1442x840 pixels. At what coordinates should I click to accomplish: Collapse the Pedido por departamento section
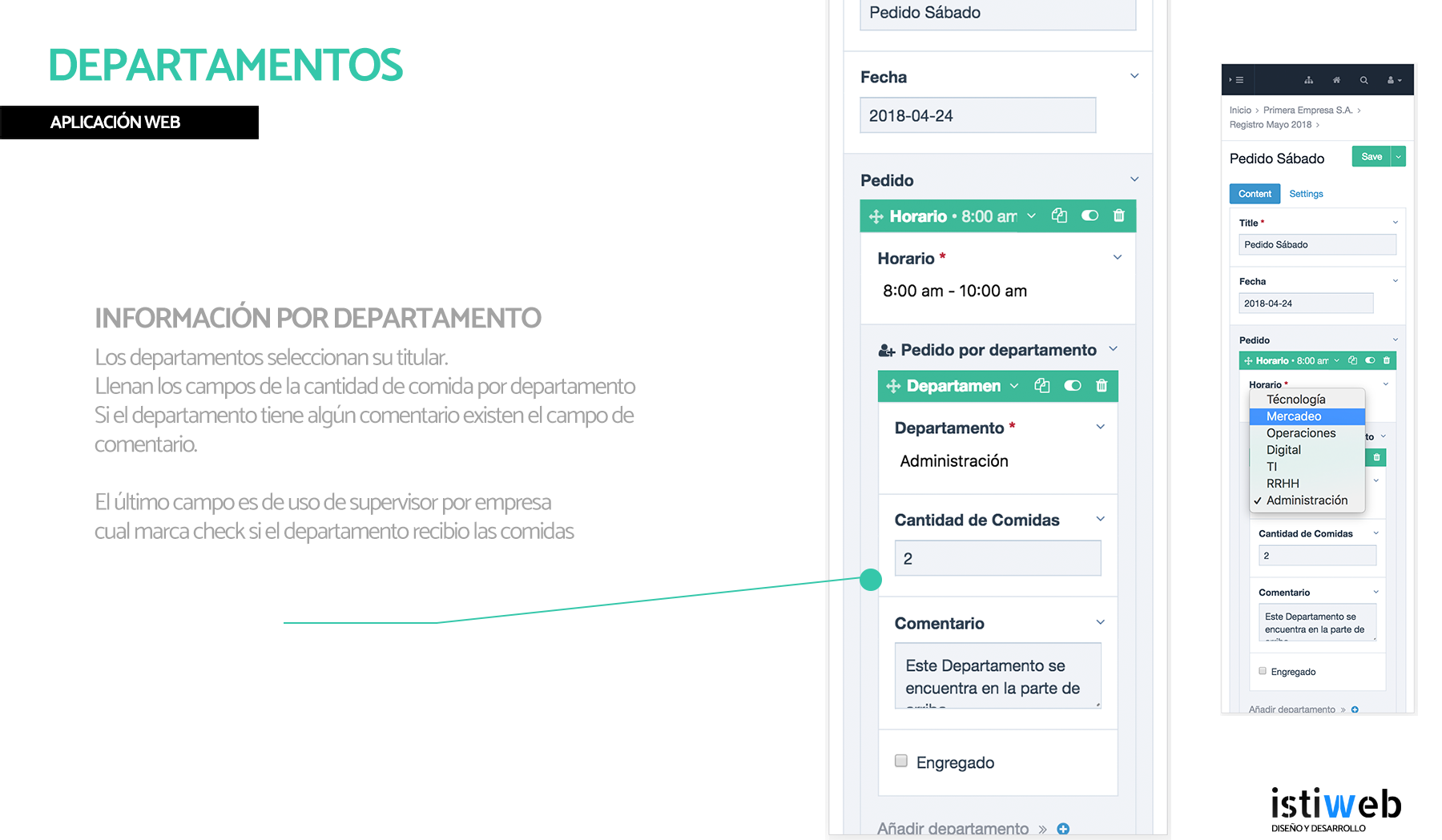(x=1114, y=349)
